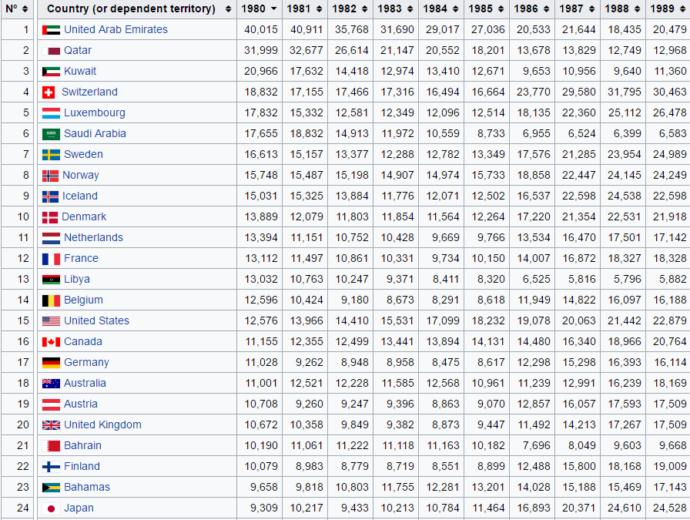Select Luxembourg's 1989 value 26,478
The image size is (690, 520).
(x=669, y=113)
